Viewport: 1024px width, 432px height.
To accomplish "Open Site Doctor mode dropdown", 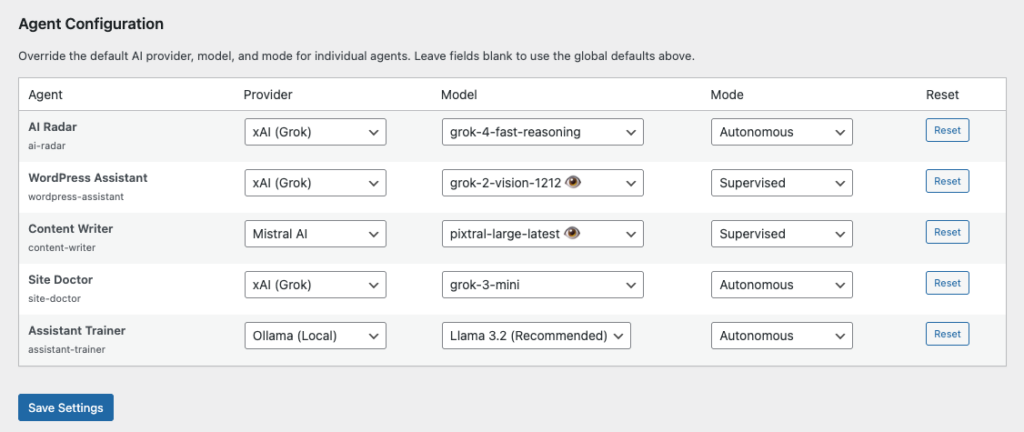I will 781,285.
